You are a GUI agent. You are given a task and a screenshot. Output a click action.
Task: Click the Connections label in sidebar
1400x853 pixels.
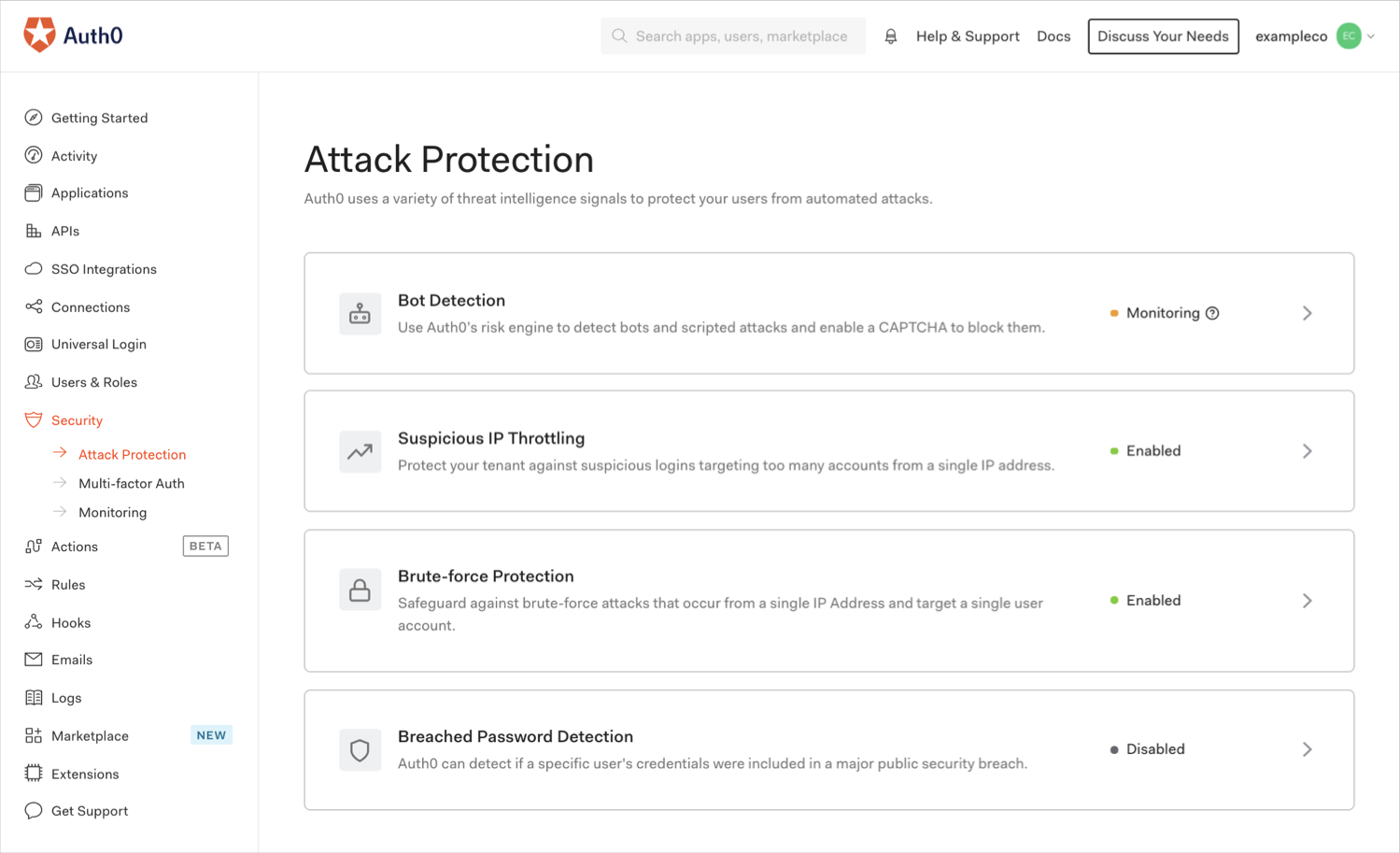(91, 306)
